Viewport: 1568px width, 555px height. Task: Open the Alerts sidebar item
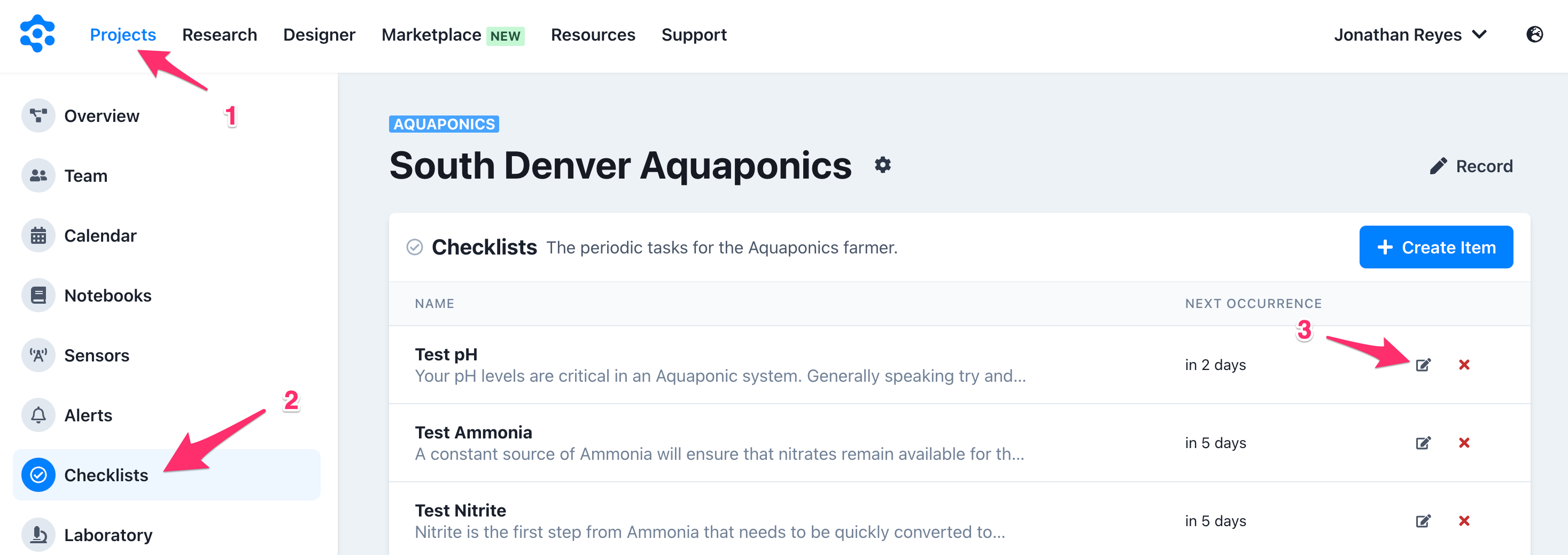88,415
